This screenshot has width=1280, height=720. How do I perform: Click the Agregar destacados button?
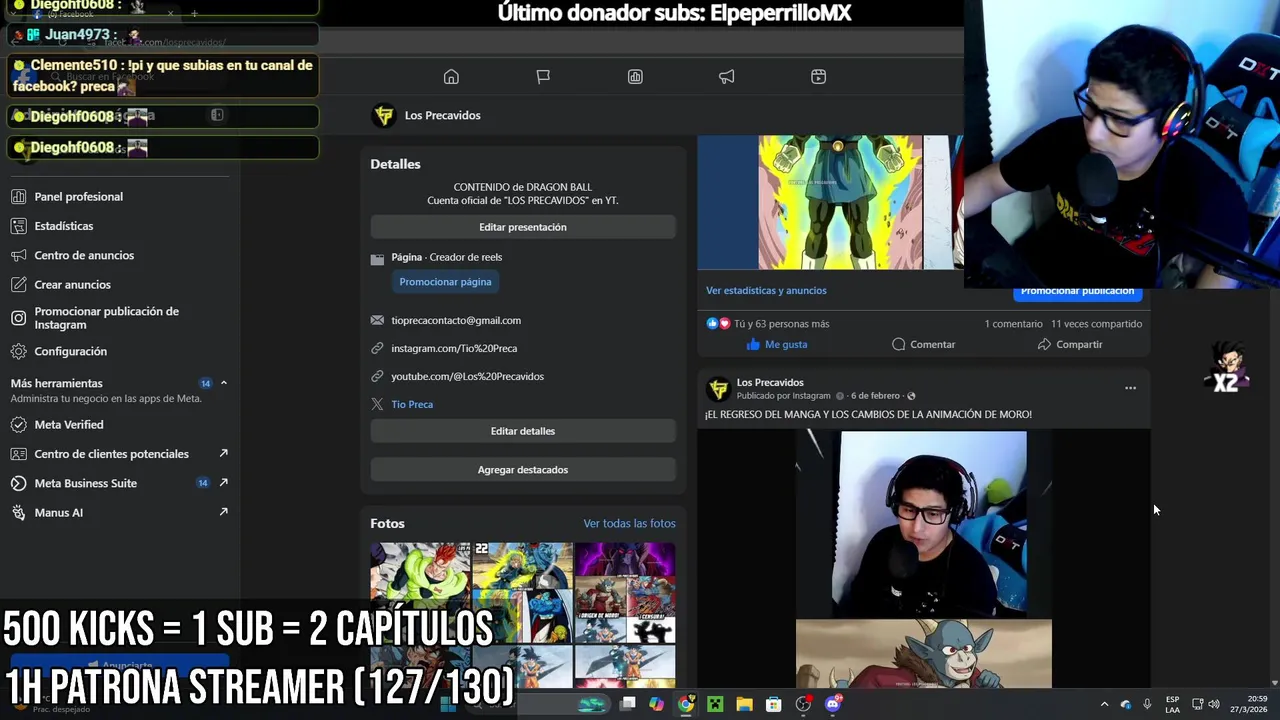click(x=523, y=470)
